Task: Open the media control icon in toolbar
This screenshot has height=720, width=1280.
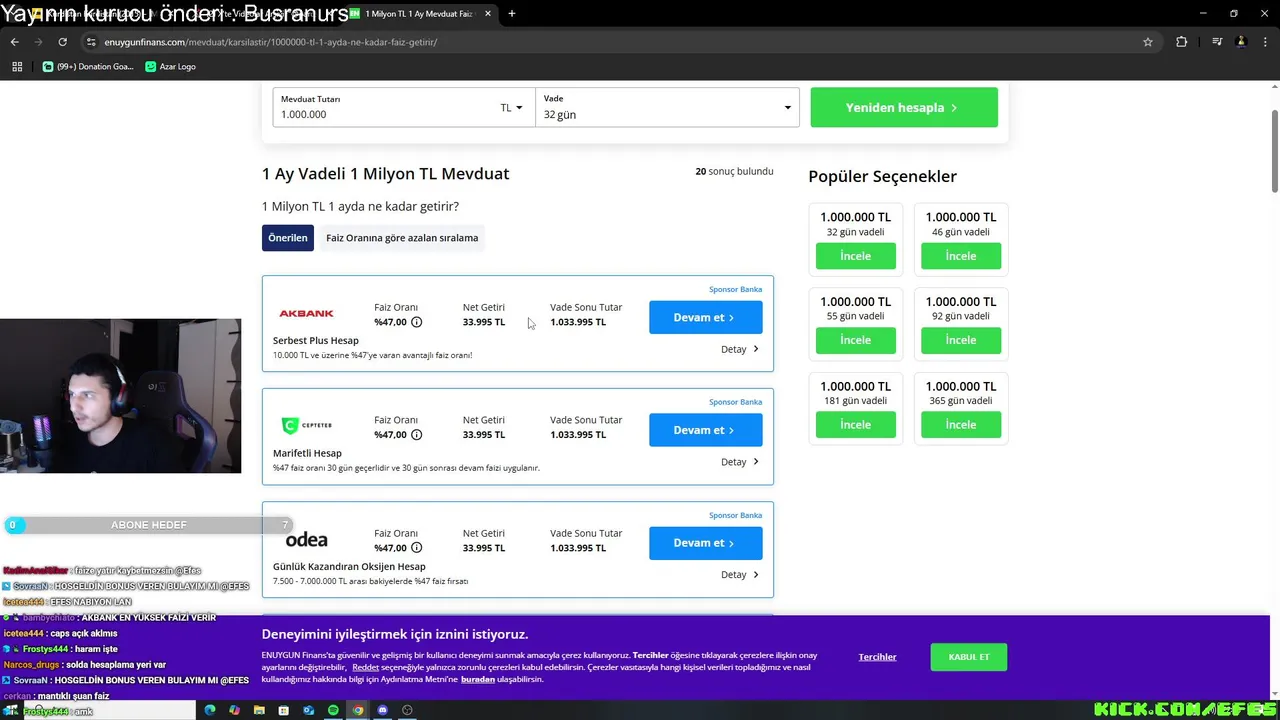Action: 1217,42
